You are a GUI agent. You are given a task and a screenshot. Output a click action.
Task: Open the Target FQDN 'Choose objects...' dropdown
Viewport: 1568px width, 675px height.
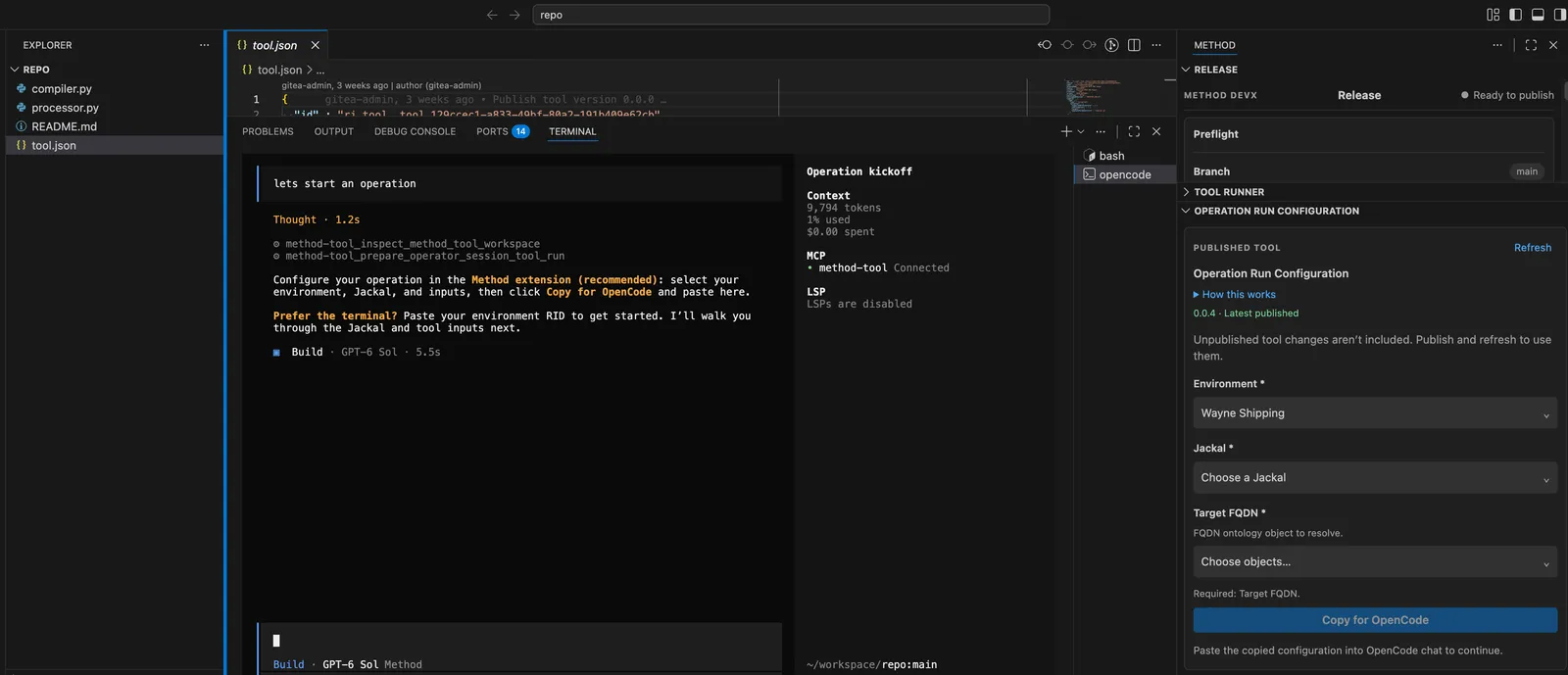tap(1375, 562)
